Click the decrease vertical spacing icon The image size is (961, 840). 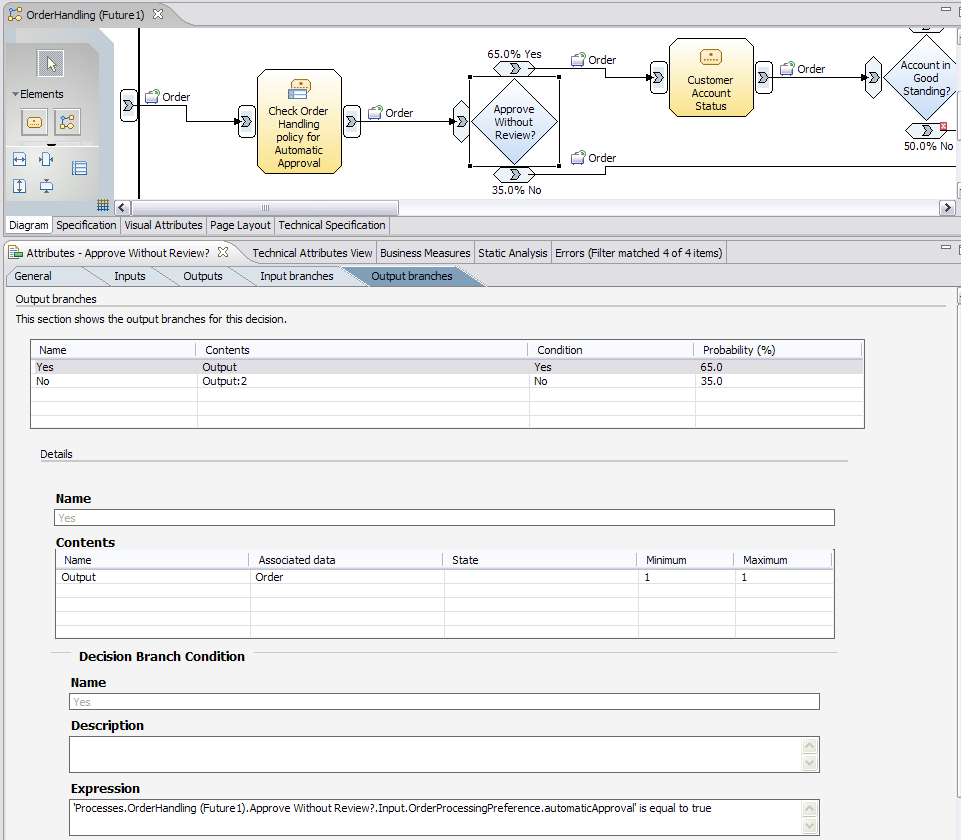[46, 186]
